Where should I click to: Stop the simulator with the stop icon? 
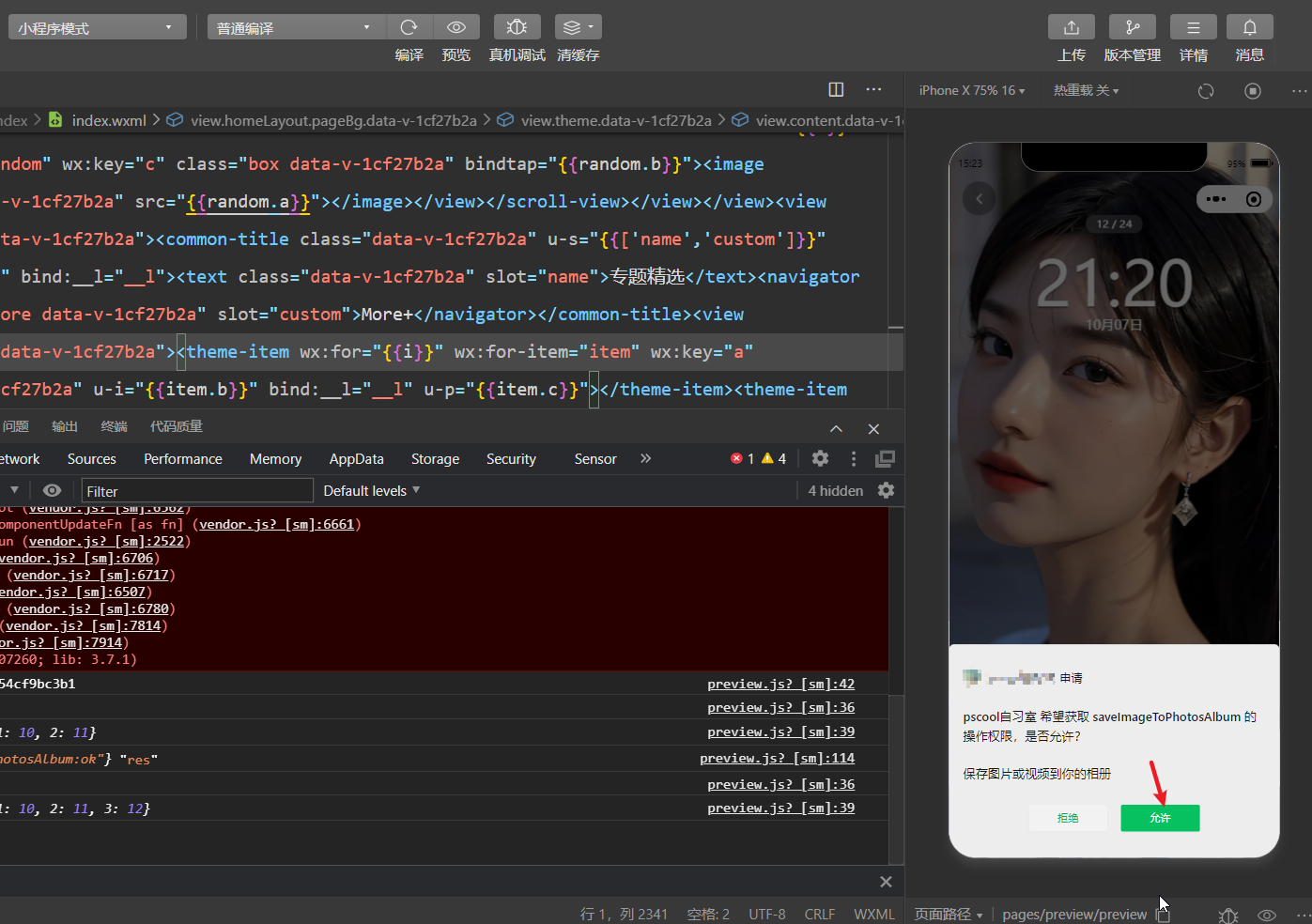1253,91
